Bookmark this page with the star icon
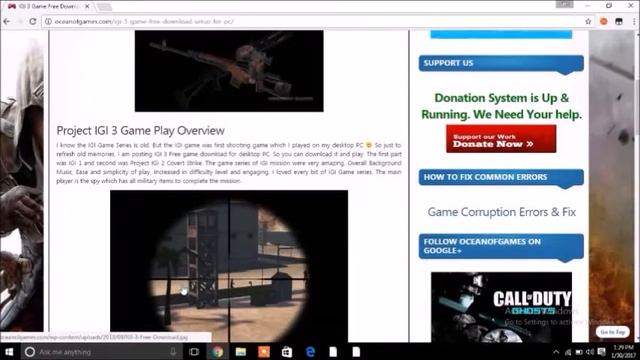 tap(588, 21)
